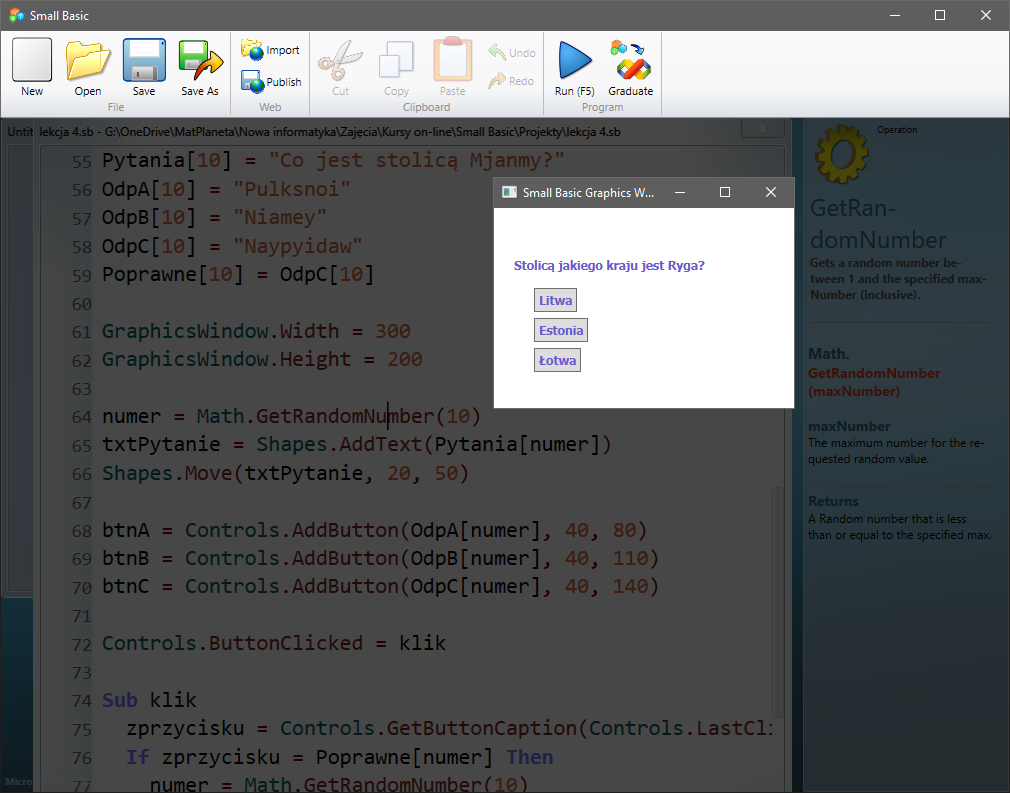Run the program with F5 button

tap(575, 67)
